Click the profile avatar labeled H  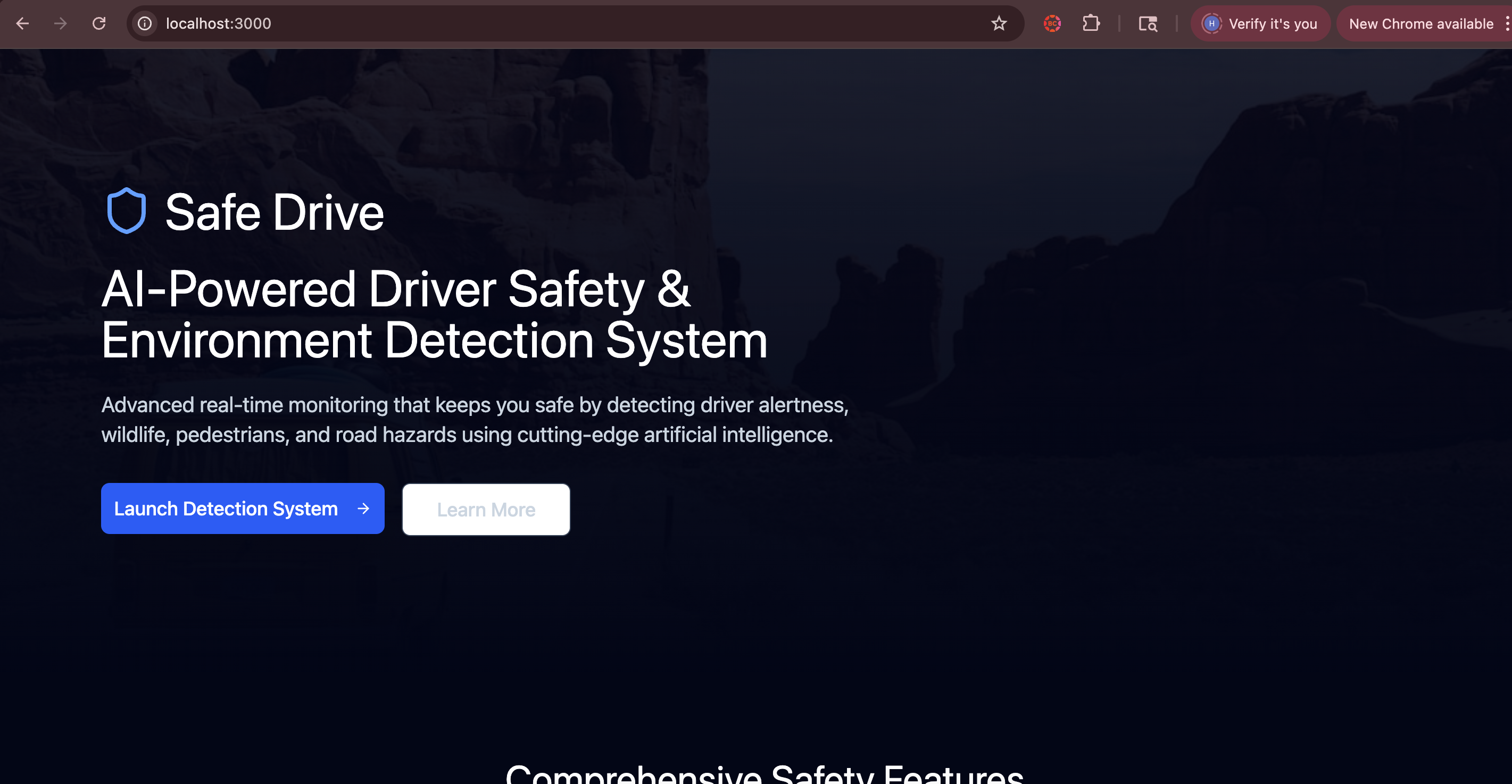point(1211,23)
